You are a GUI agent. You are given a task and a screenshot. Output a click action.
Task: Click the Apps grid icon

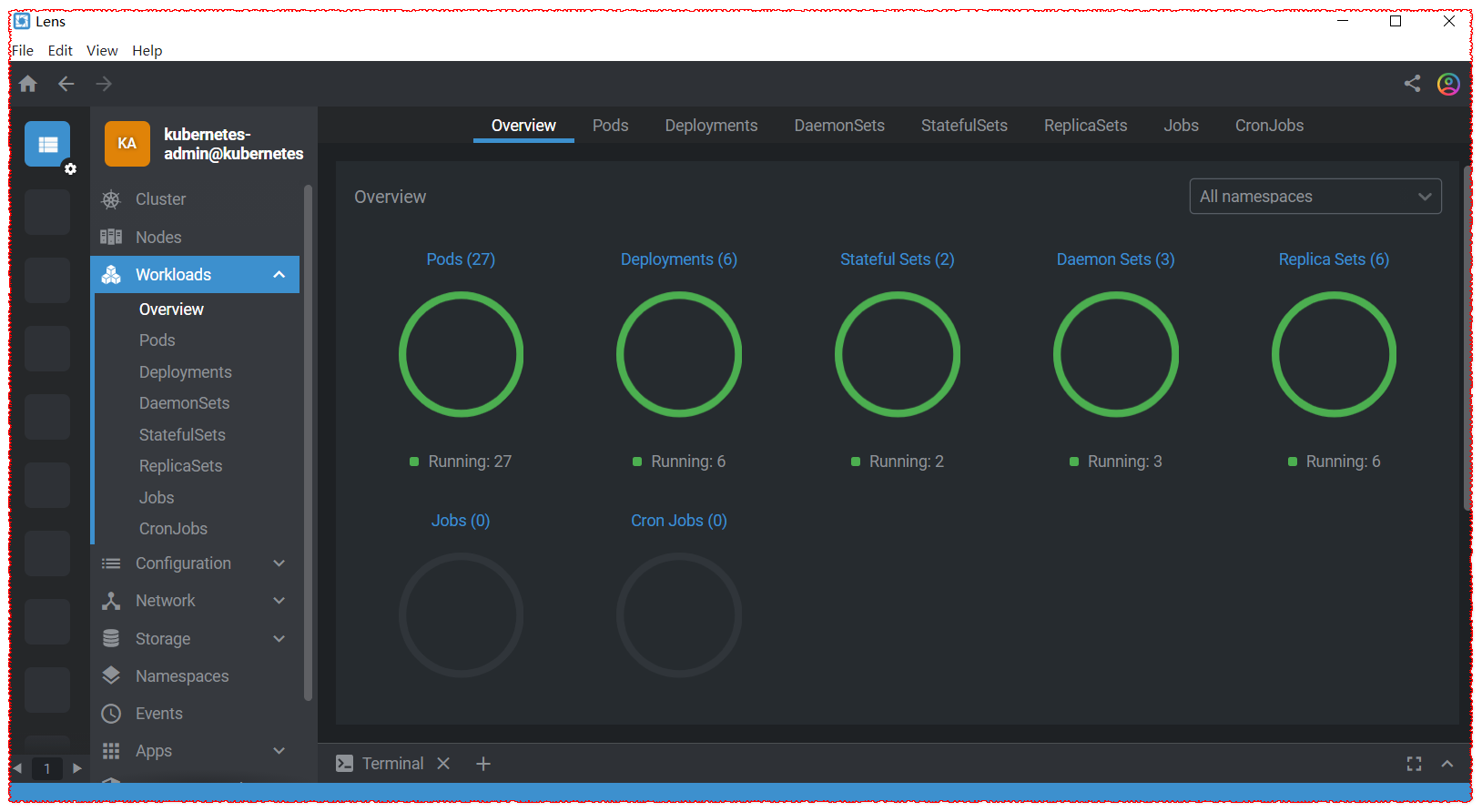[111, 751]
